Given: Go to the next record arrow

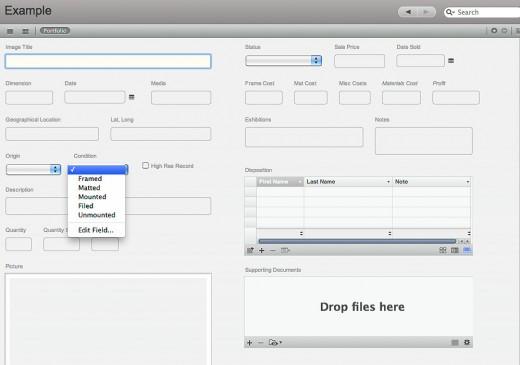Looking at the screenshot, I should [x=426, y=12].
